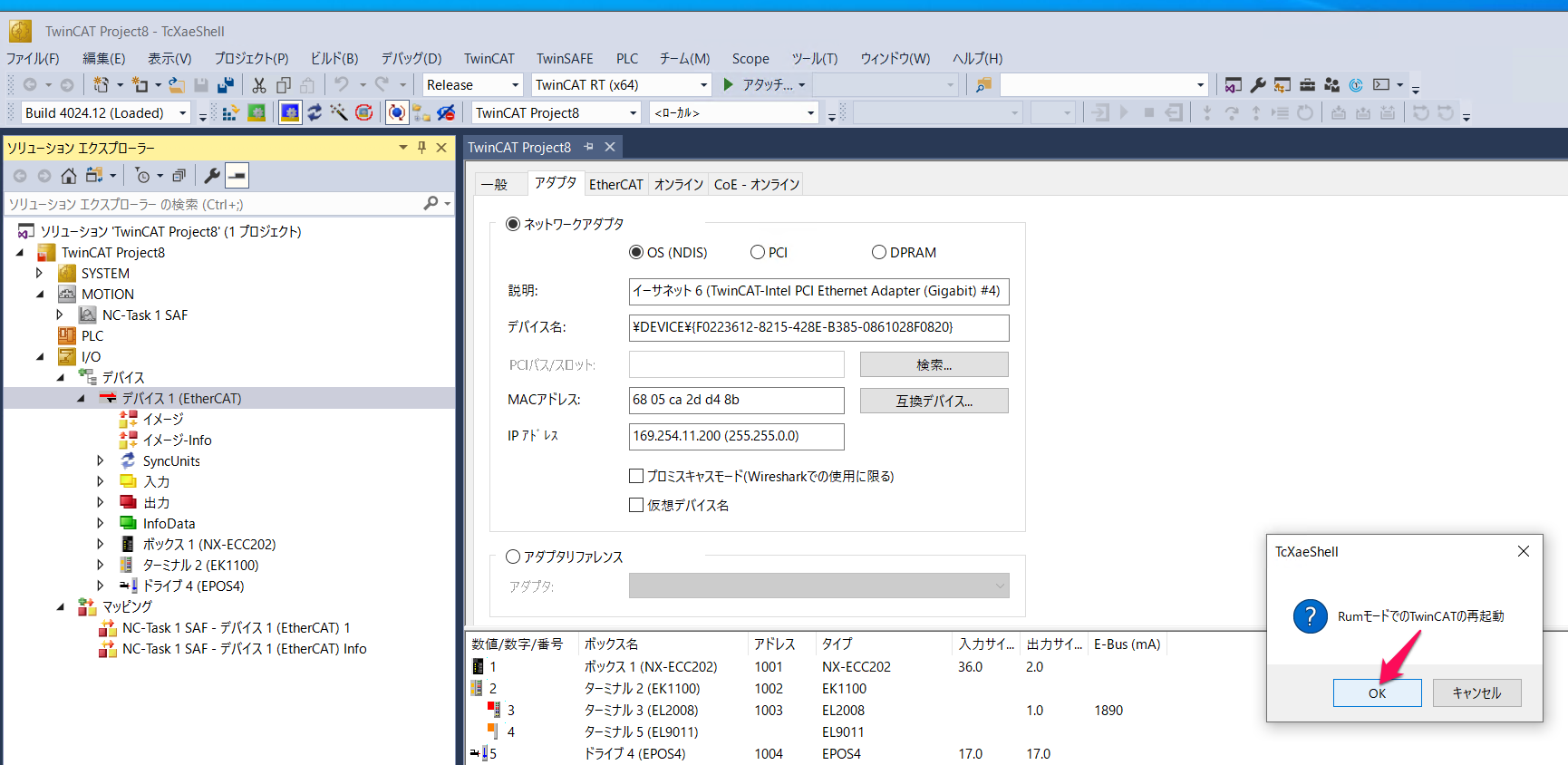Image resolution: width=1568 pixels, height=765 pixels.
Task: Pin the Solution Explorer panel
Action: (x=421, y=148)
